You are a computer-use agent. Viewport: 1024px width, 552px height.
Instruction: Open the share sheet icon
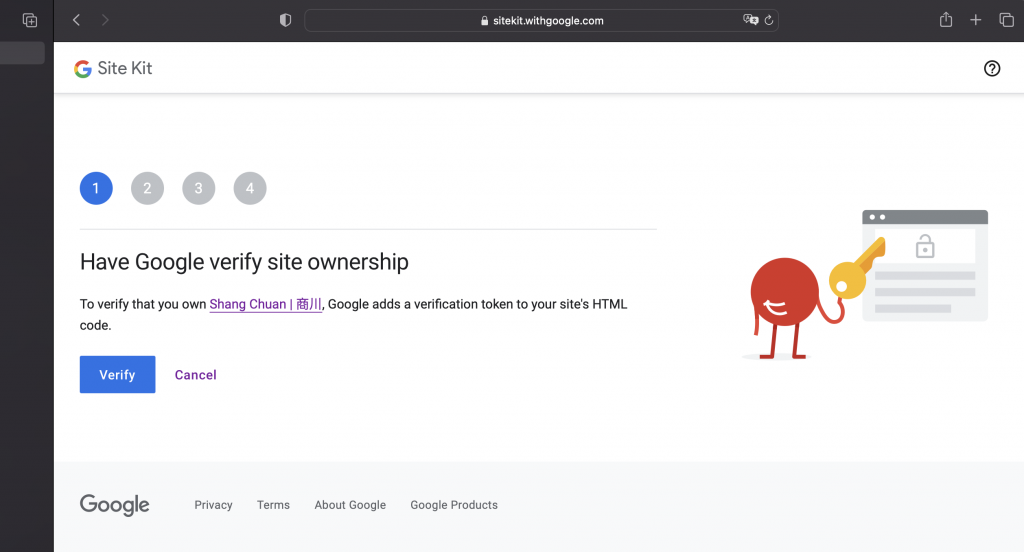(x=946, y=20)
